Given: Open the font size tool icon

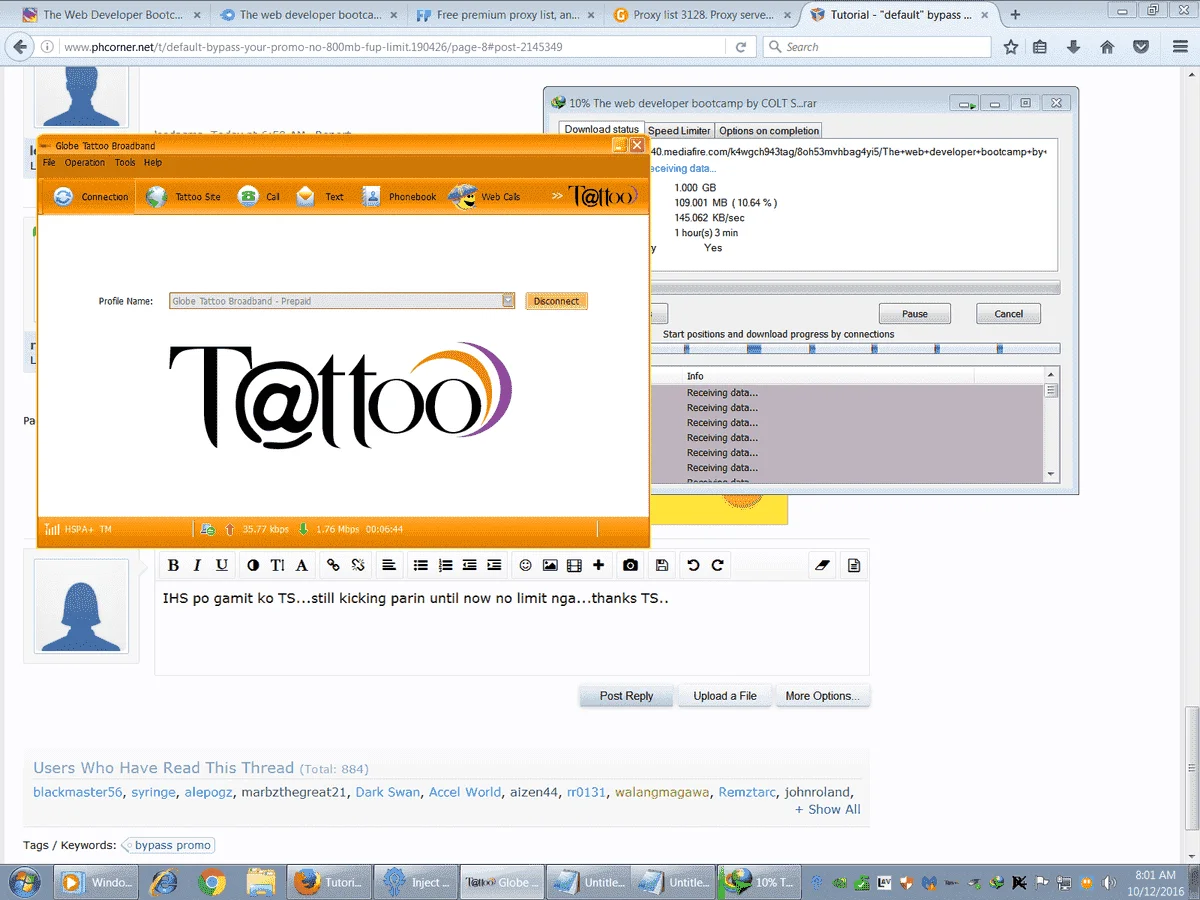Looking at the screenshot, I should click(x=277, y=565).
